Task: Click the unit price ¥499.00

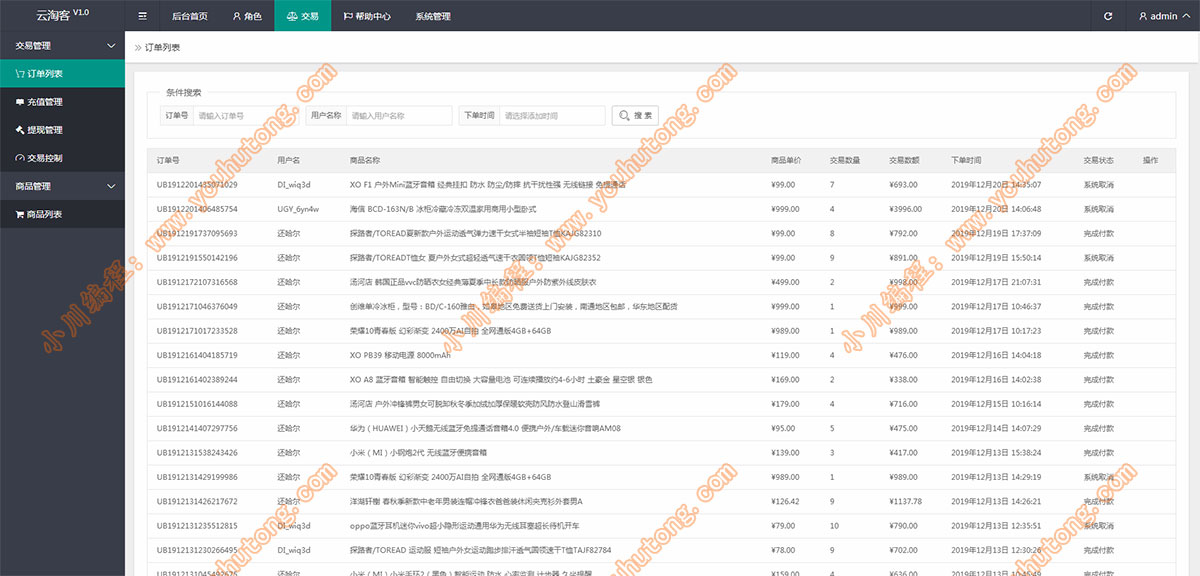Action: tap(786, 282)
